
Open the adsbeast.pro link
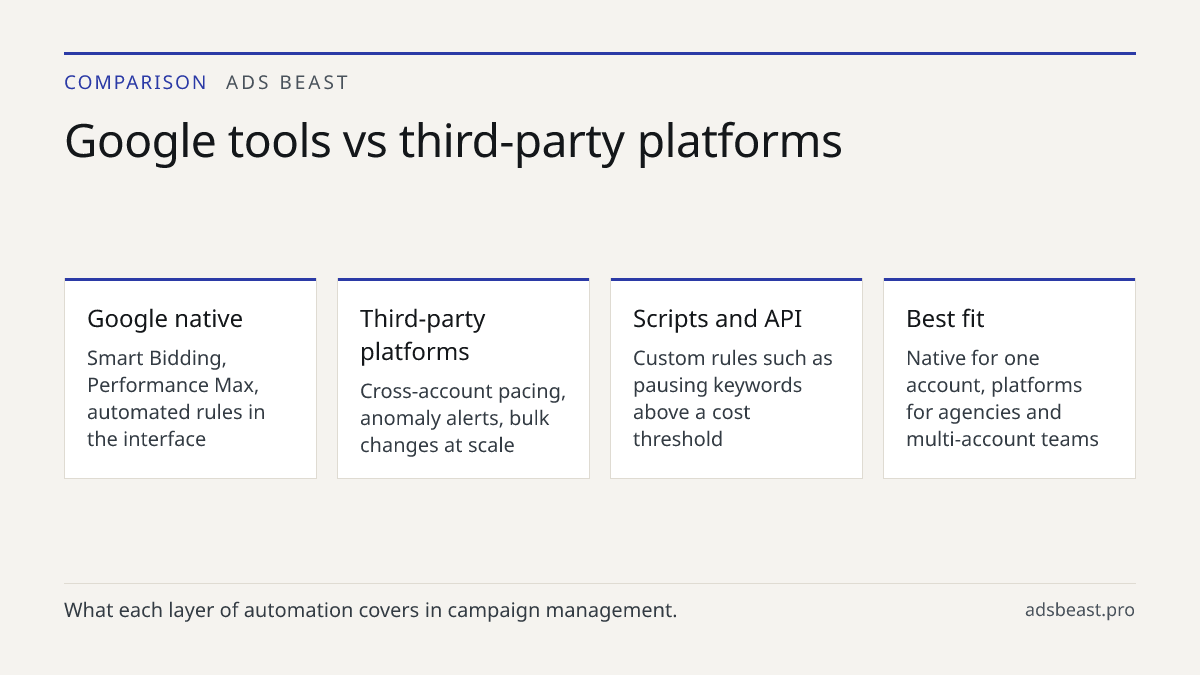pyautogui.click(x=1079, y=610)
